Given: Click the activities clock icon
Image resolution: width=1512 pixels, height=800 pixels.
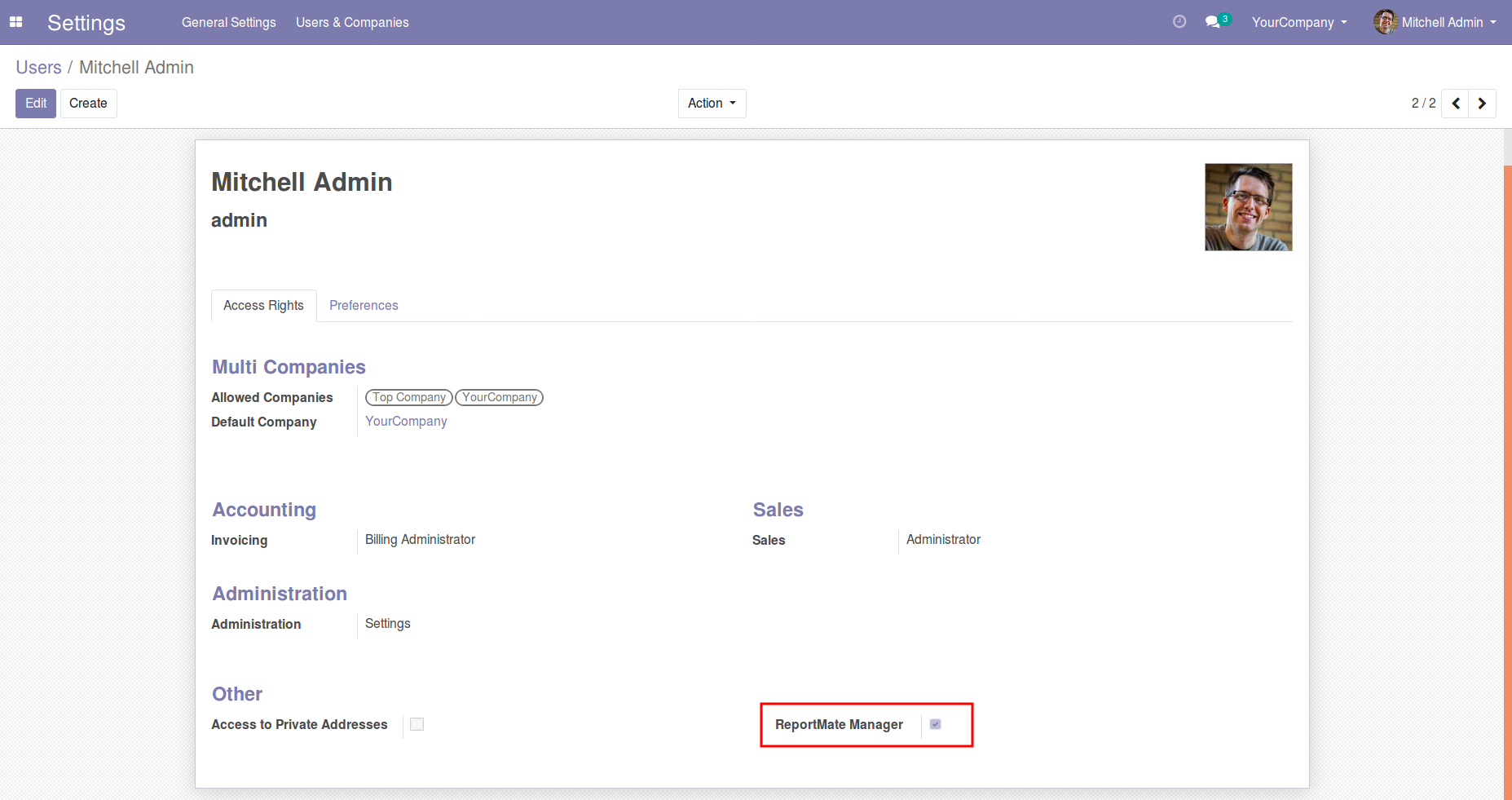Looking at the screenshot, I should 1179,22.
